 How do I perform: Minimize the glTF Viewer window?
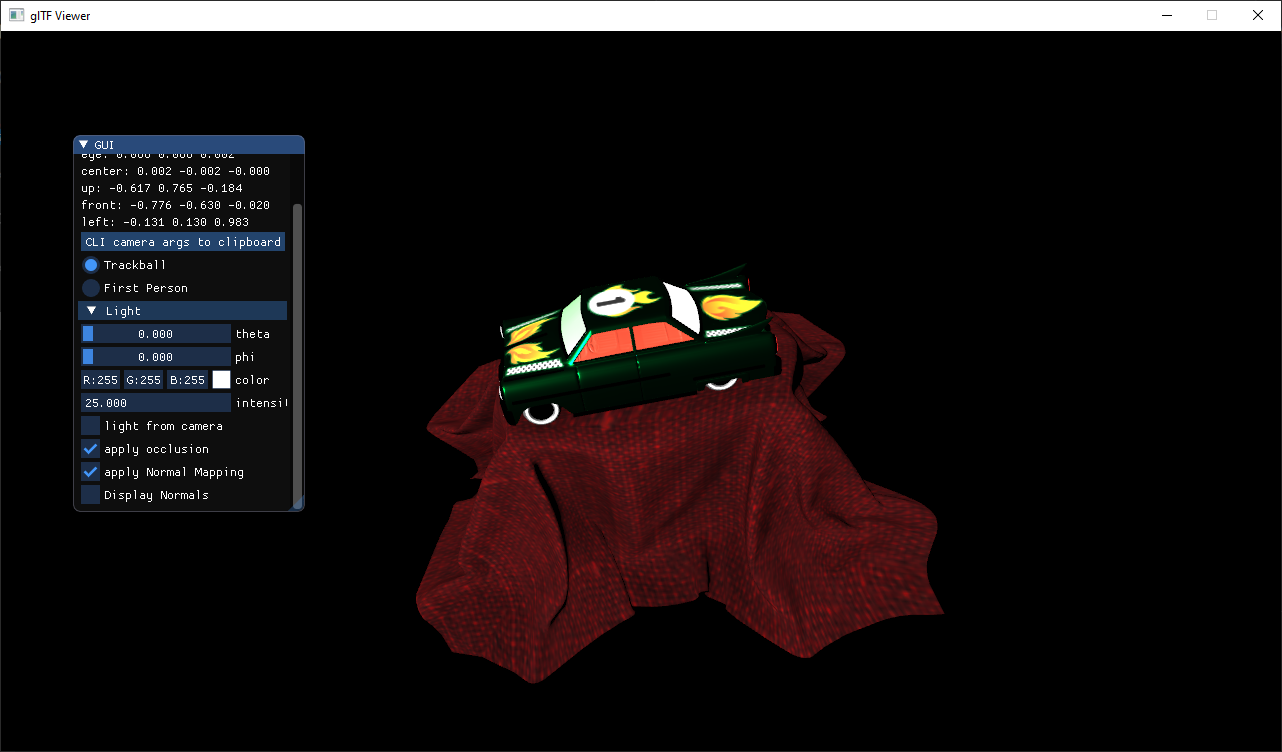(x=1166, y=15)
